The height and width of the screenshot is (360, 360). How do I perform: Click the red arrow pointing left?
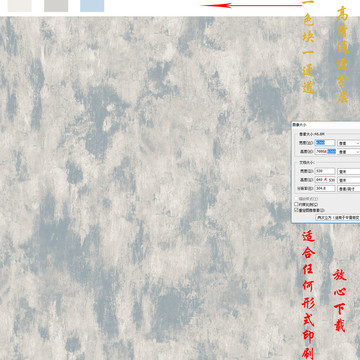point(252,5)
